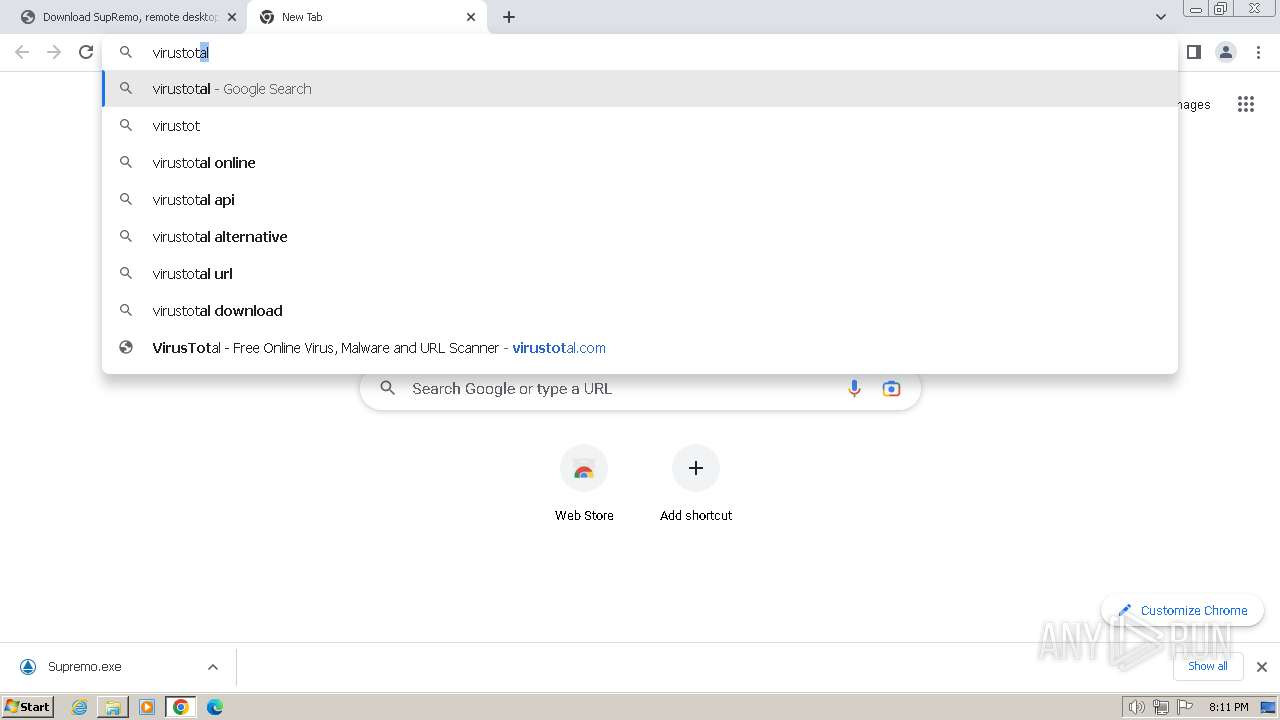Select 'virustotal alternative' suggestion
The image size is (1280, 720).
(640, 237)
